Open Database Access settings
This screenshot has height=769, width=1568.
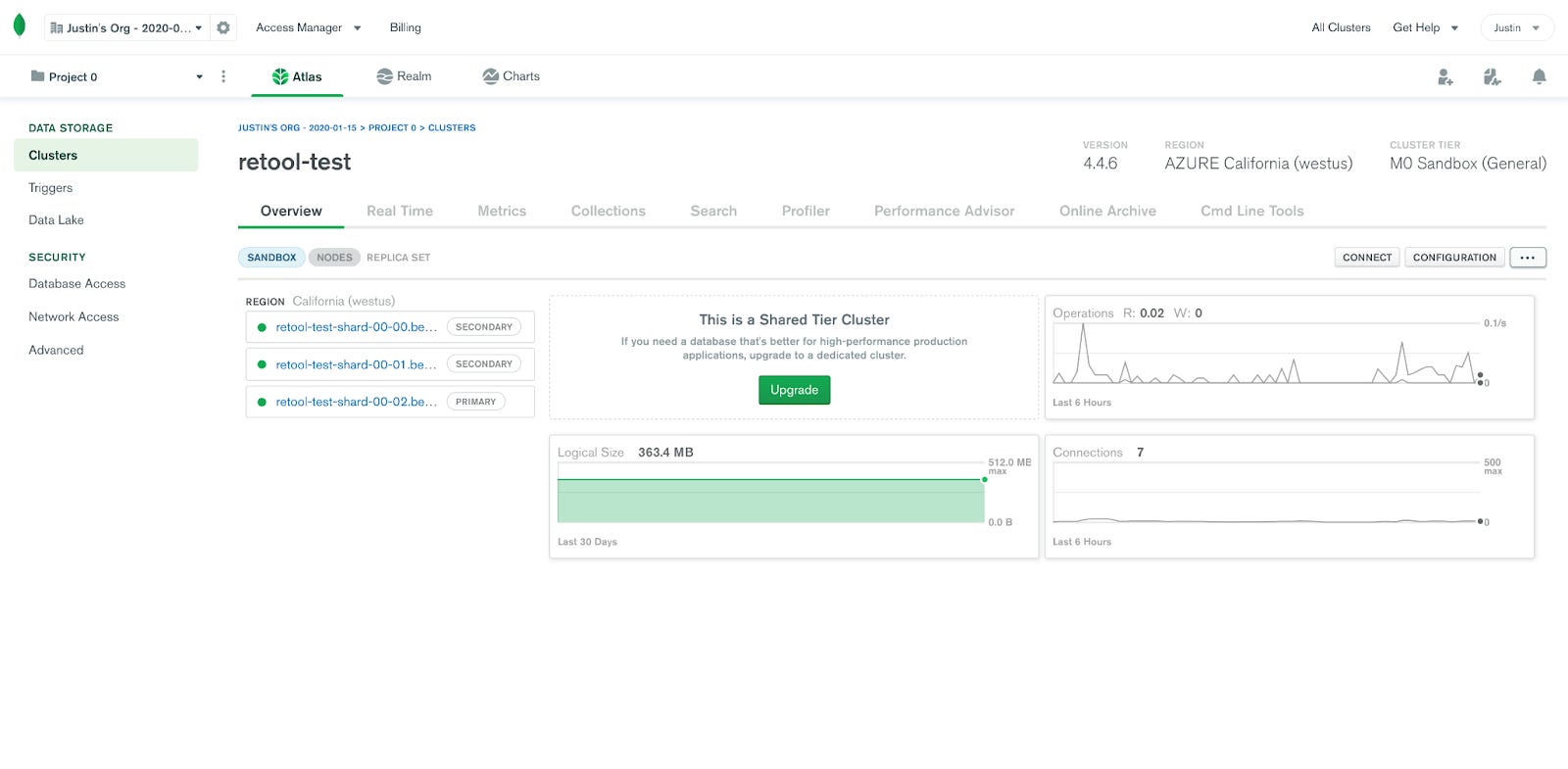76,284
